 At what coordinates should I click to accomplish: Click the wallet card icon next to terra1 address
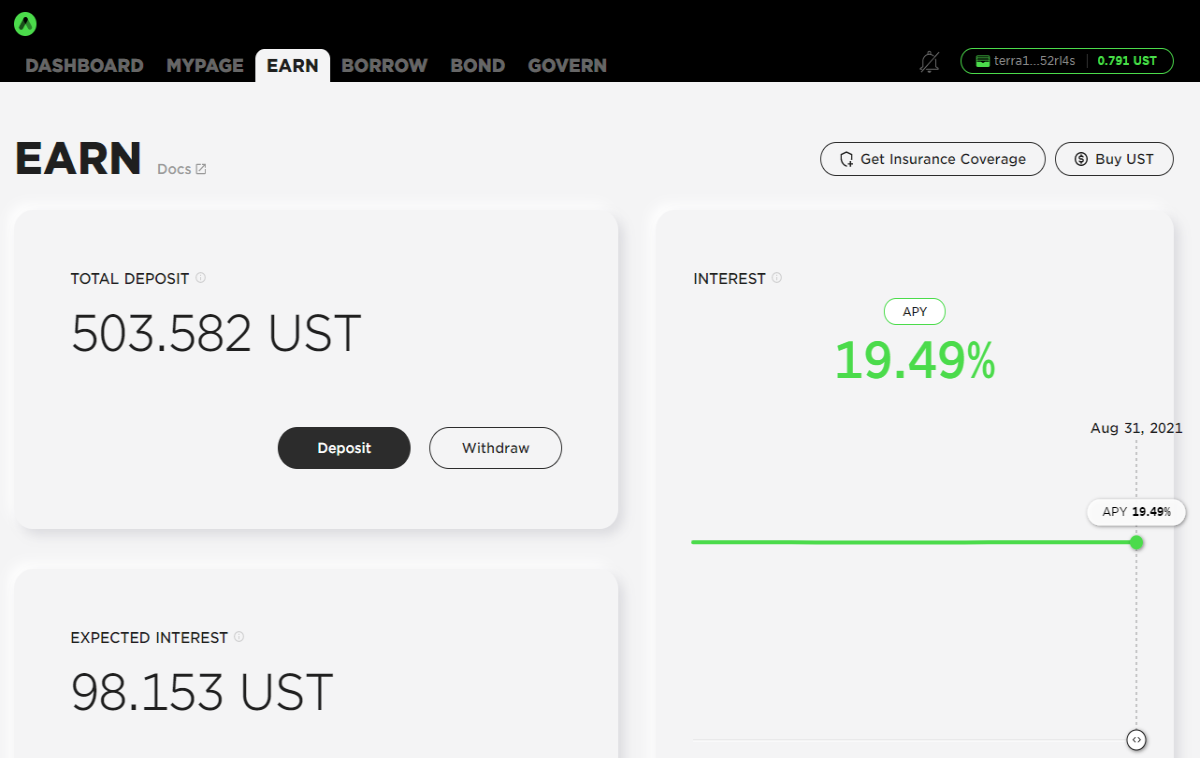click(983, 61)
